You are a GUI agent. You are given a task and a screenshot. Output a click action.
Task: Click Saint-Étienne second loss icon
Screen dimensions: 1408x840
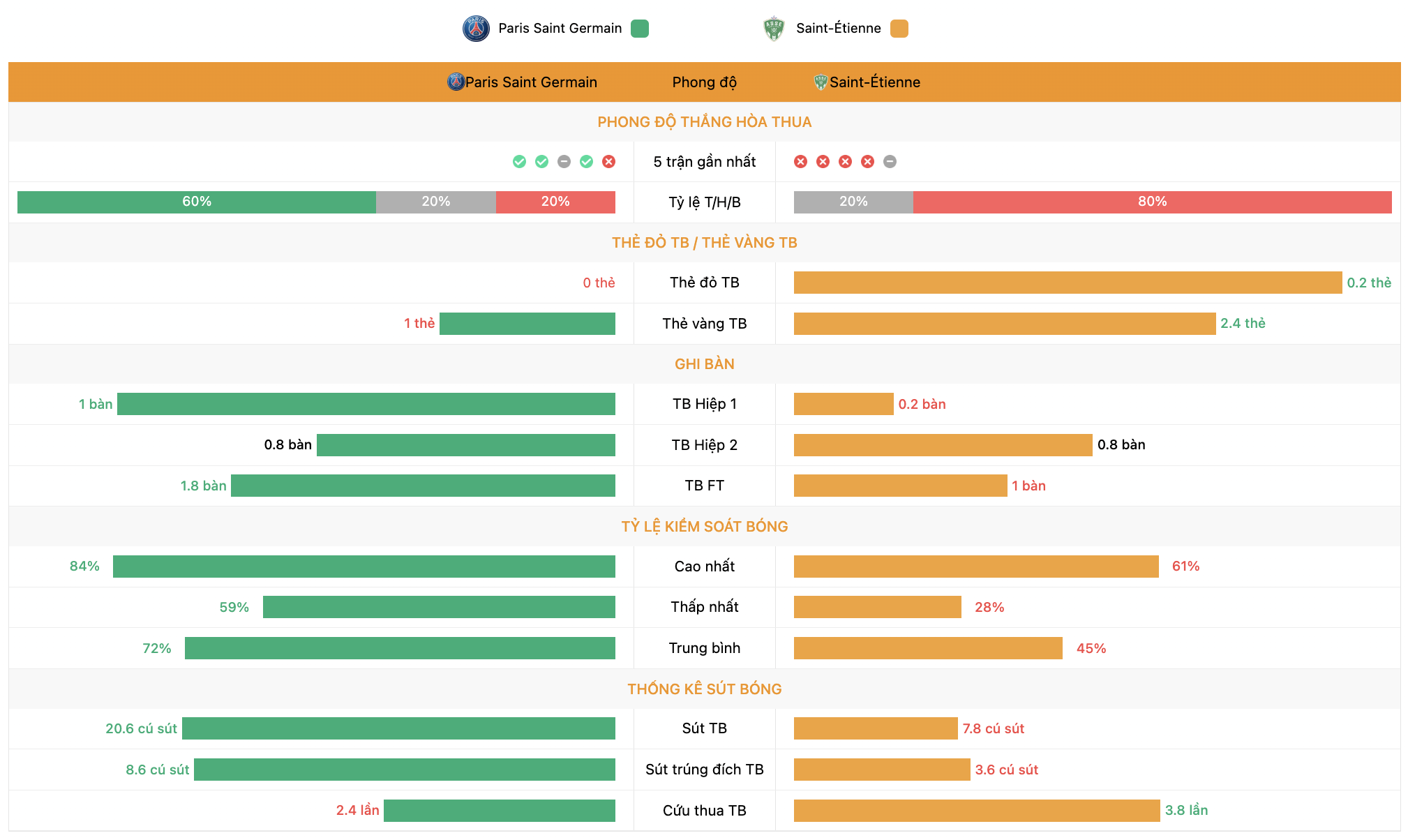pyautogui.click(x=823, y=162)
